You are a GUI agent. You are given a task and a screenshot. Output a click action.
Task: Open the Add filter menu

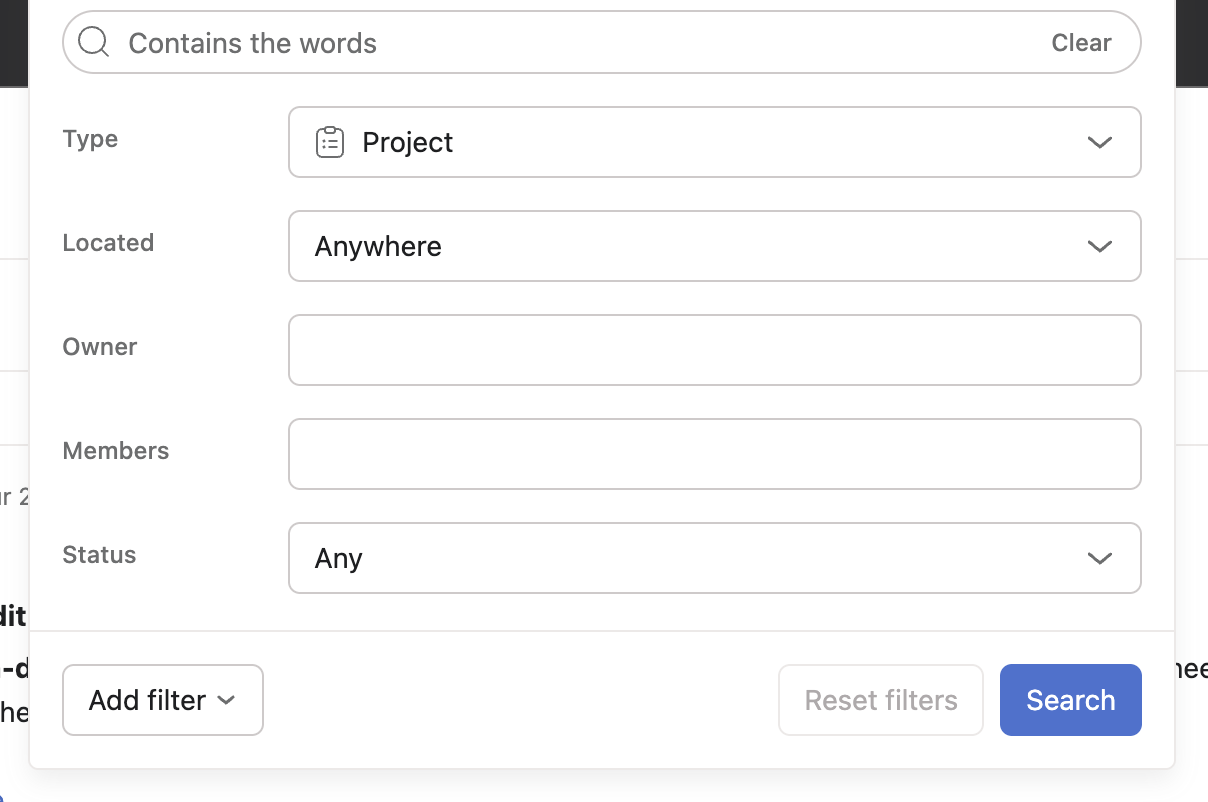(162, 700)
